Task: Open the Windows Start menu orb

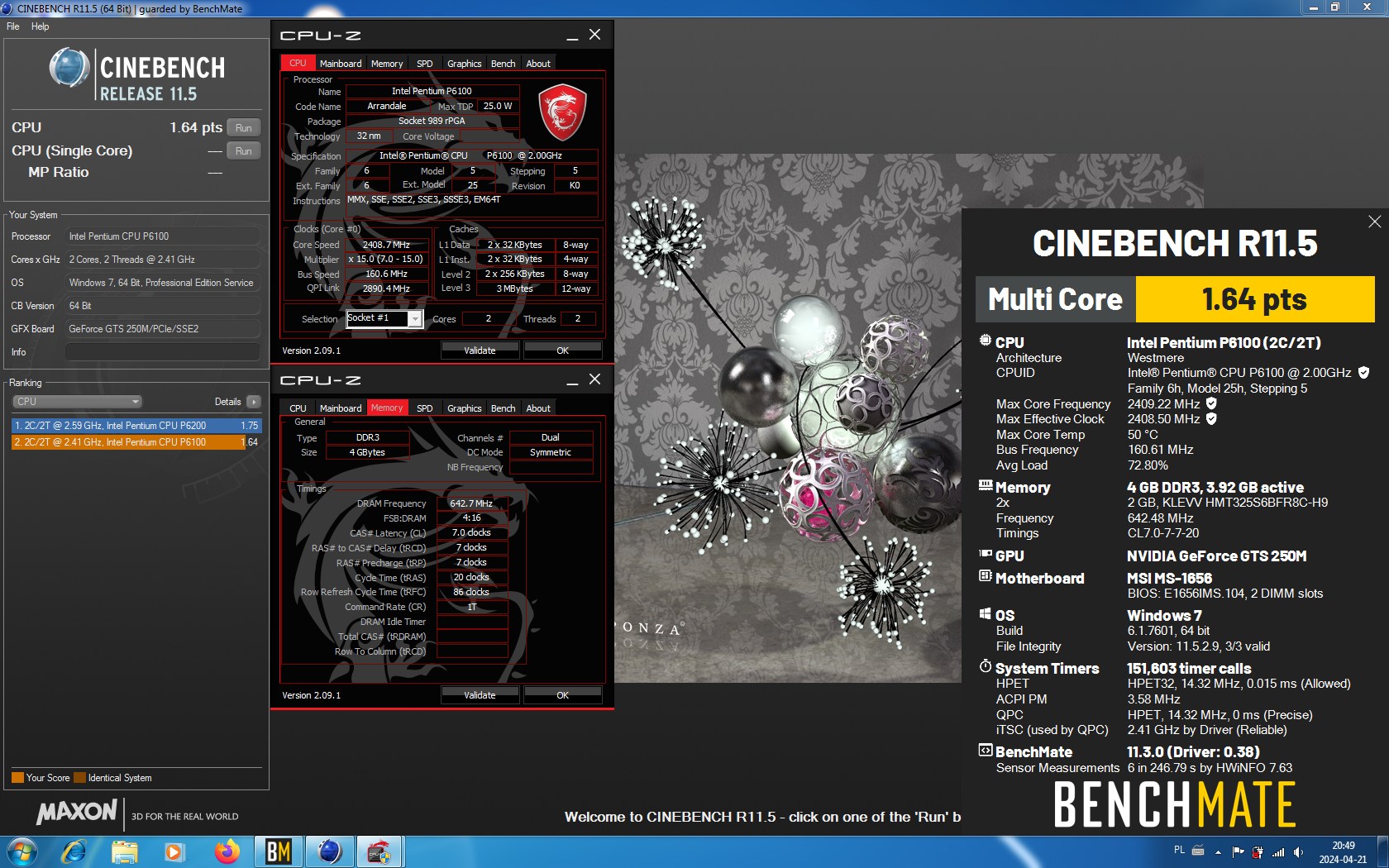Action: (x=22, y=851)
